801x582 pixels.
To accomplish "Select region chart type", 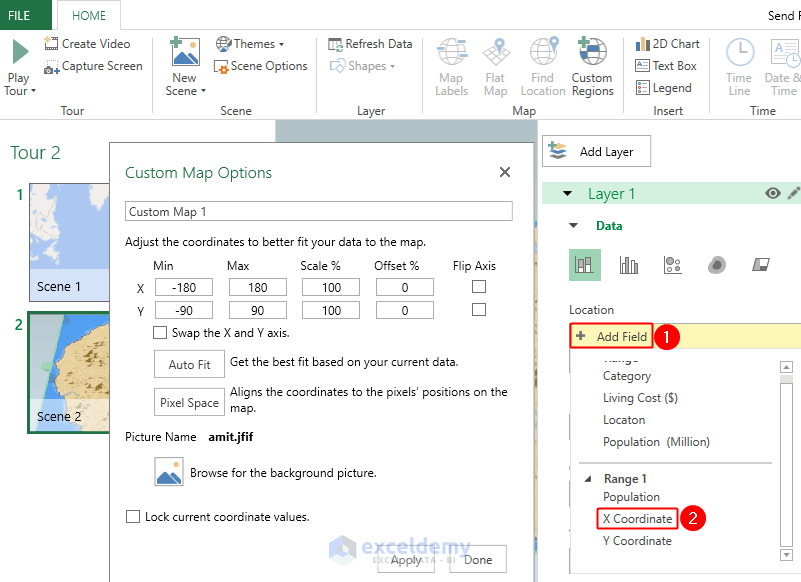I will coord(761,265).
